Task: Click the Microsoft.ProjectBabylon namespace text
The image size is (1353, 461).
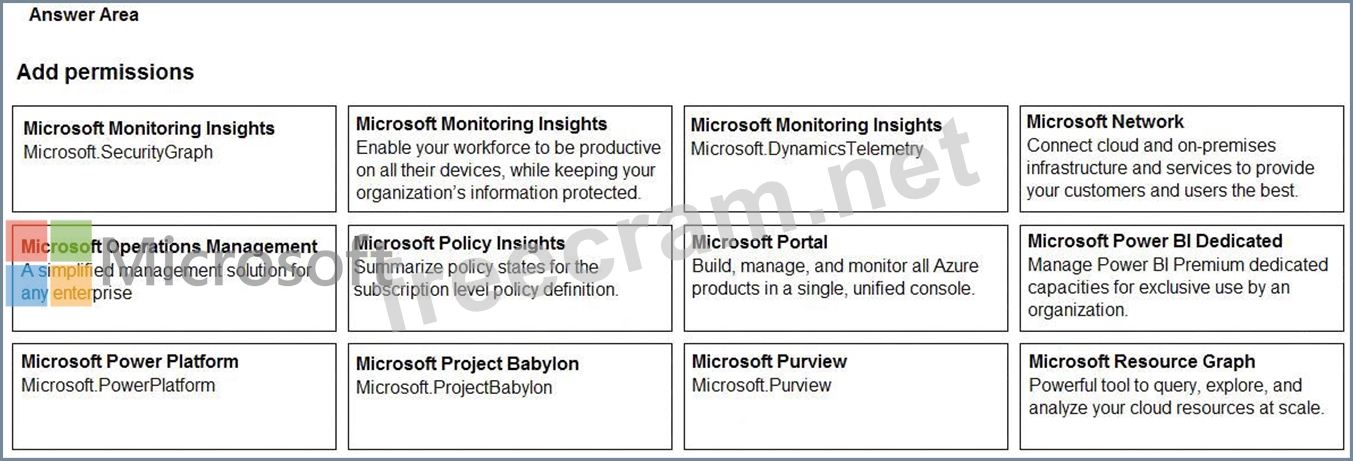Action: click(x=454, y=388)
